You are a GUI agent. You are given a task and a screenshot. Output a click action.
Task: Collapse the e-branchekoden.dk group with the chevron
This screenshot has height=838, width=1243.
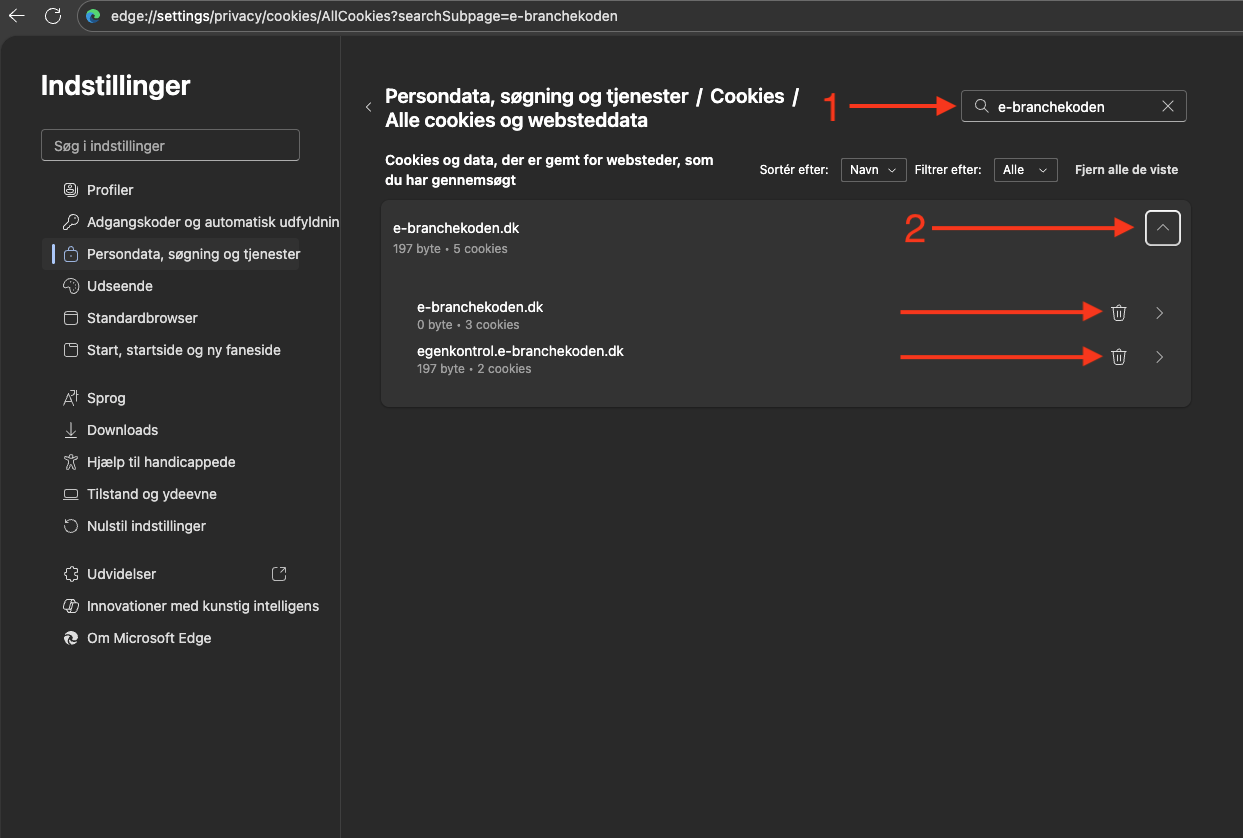pyautogui.click(x=1162, y=228)
